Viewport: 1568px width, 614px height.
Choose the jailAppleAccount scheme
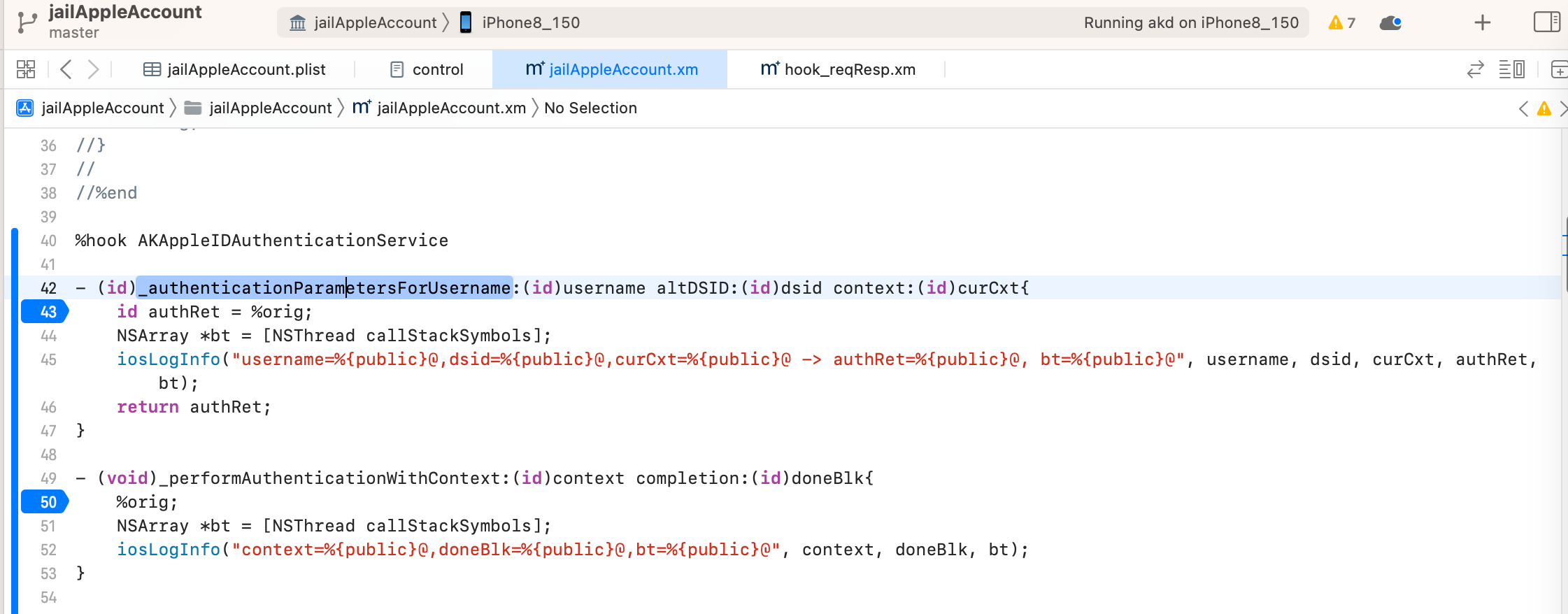(364, 22)
